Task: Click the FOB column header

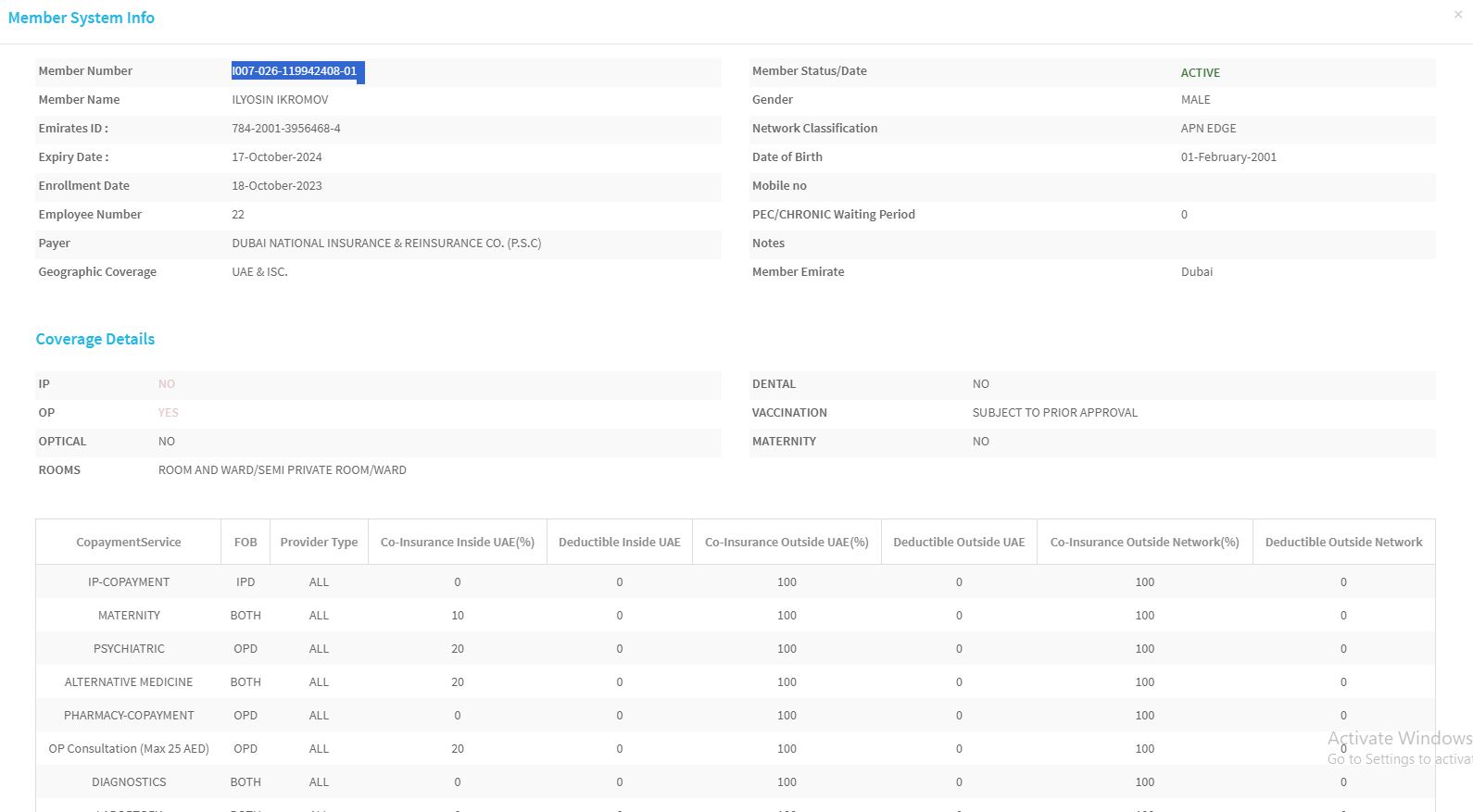Action: 245,543
